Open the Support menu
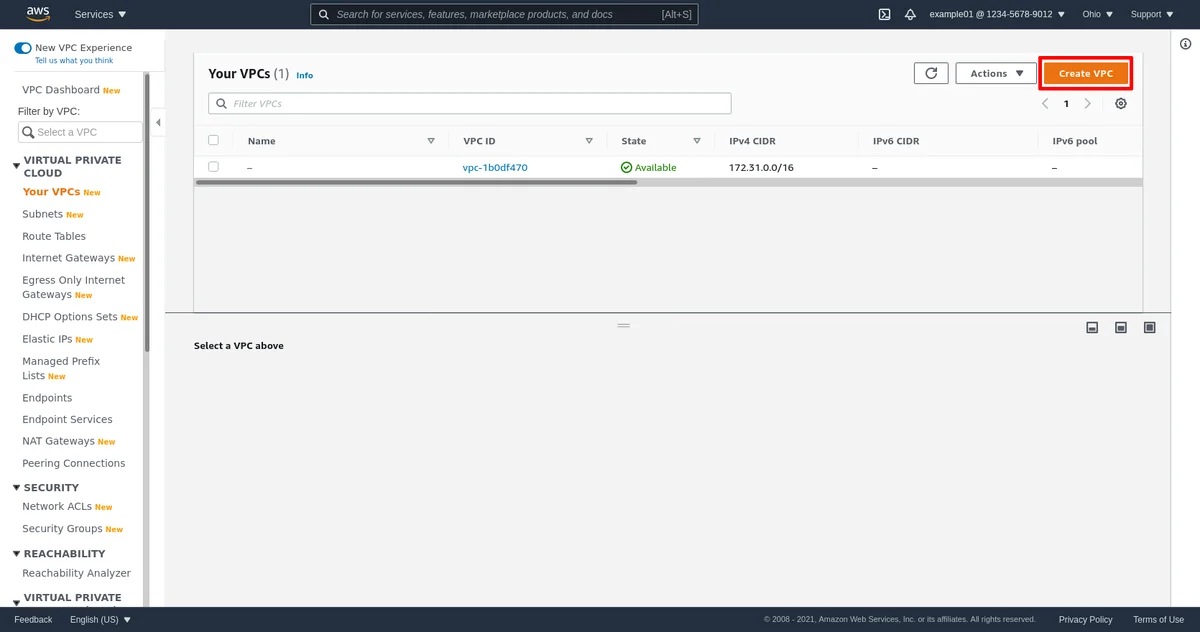The width and height of the screenshot is (1200, 632). [x=1150, y=14]
